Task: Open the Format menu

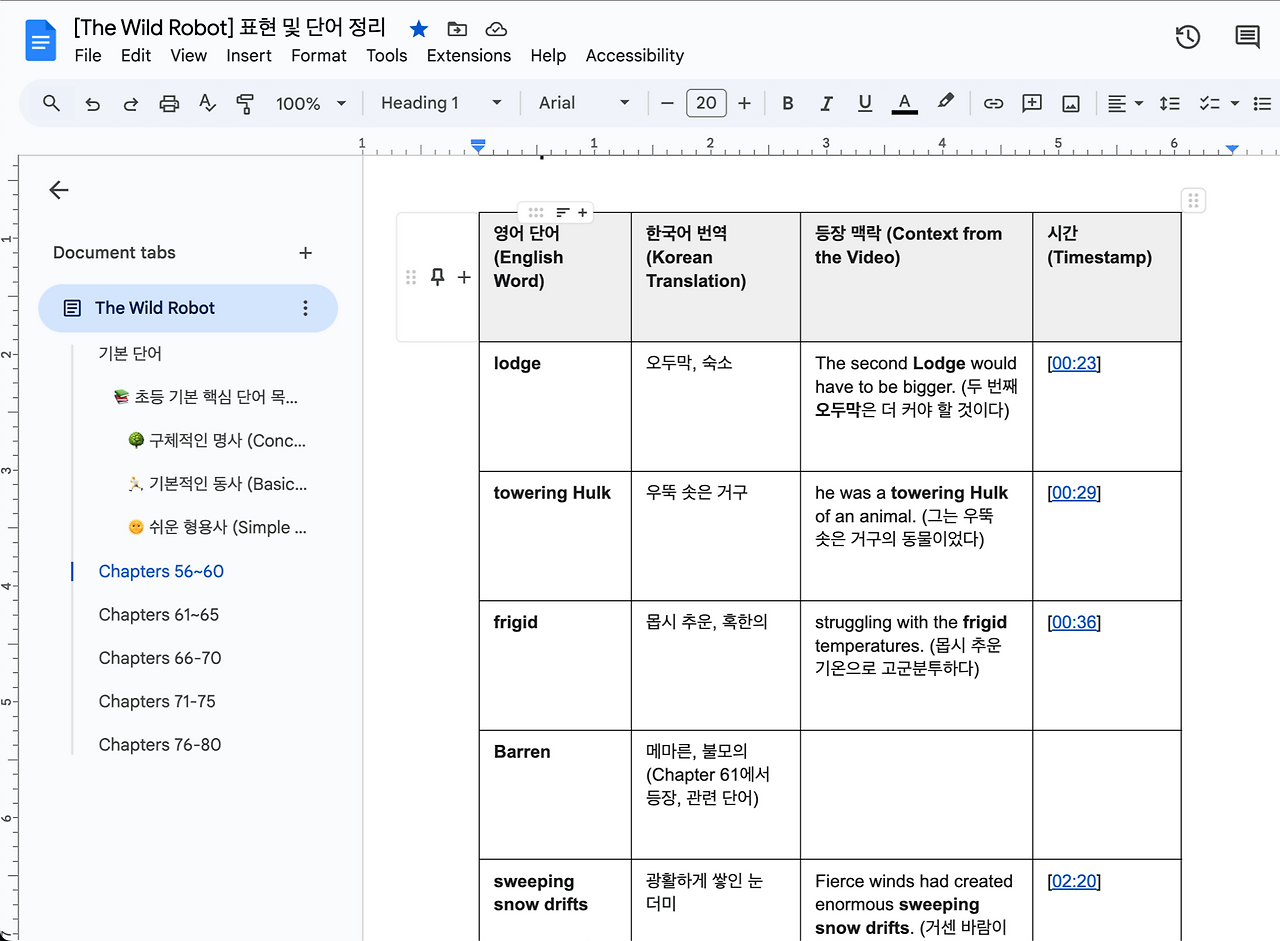Action: click(x=318, y=56)
